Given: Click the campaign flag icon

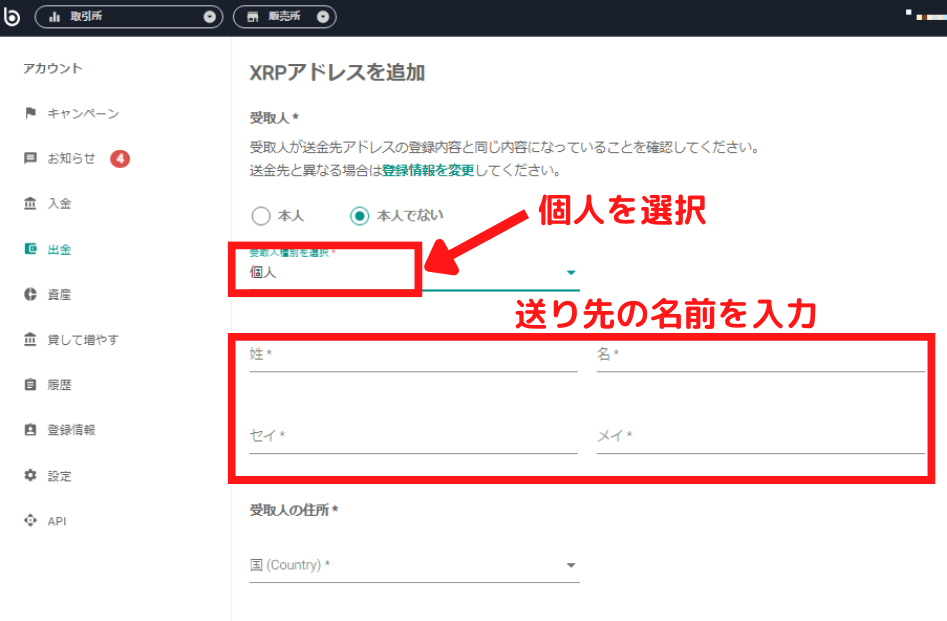Looking at the screenshot, I should click(x=30, y=113).
